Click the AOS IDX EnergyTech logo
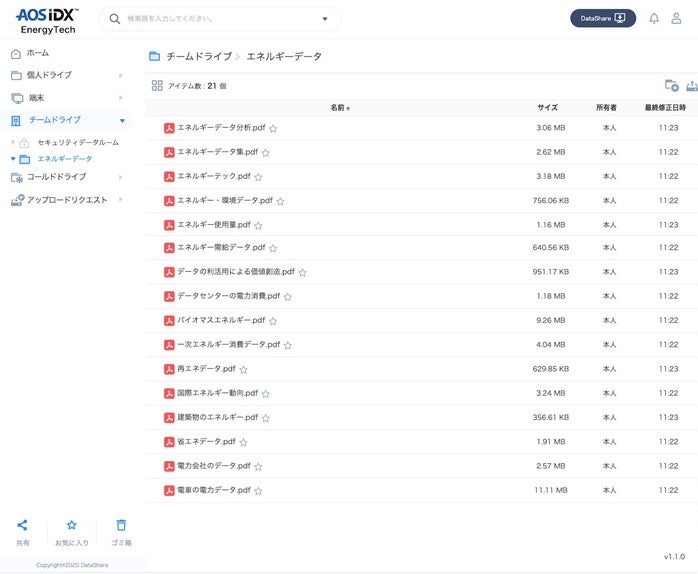This screenshot has width=698, height=574. coord(47,21)
